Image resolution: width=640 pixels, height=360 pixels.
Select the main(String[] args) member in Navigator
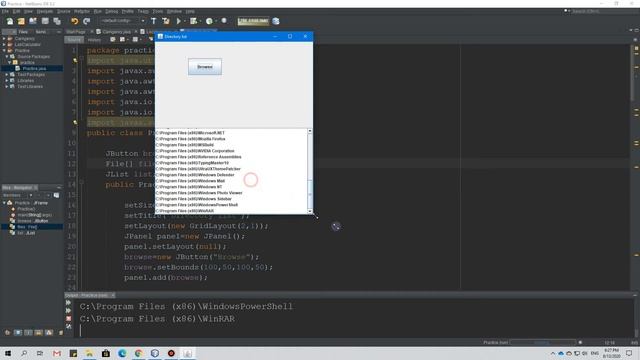click(x=35, y=215)
